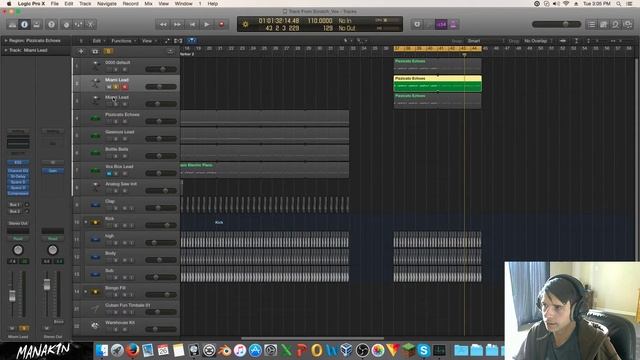The width and height of the screenshot is (640, 360).
Task: Click the Stereo Out output slot
Action: (18, 223)
